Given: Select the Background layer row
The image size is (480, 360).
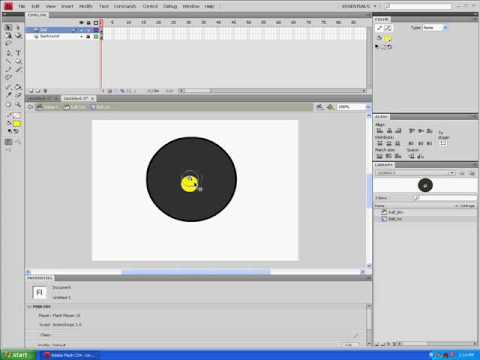Looking at the screenshot, I should pyautogui.click(x=63, y=36).
